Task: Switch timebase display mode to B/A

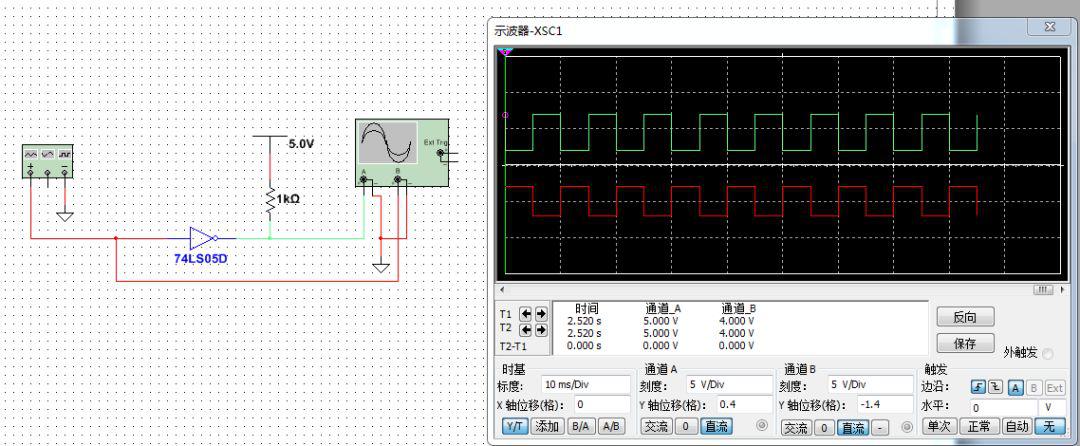Action: (579, 427)
